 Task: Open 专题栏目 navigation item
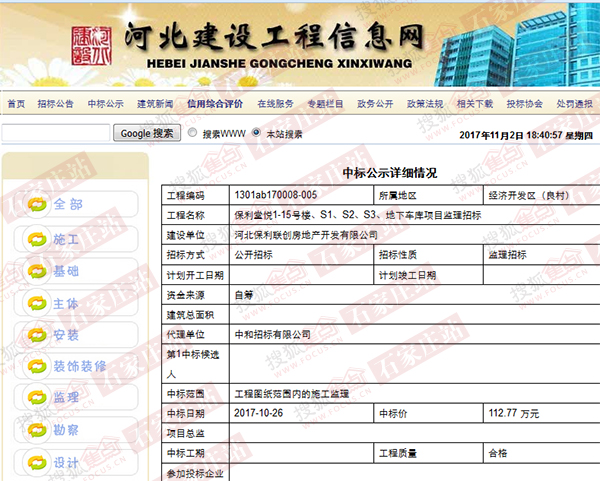(x=326, y=104)
